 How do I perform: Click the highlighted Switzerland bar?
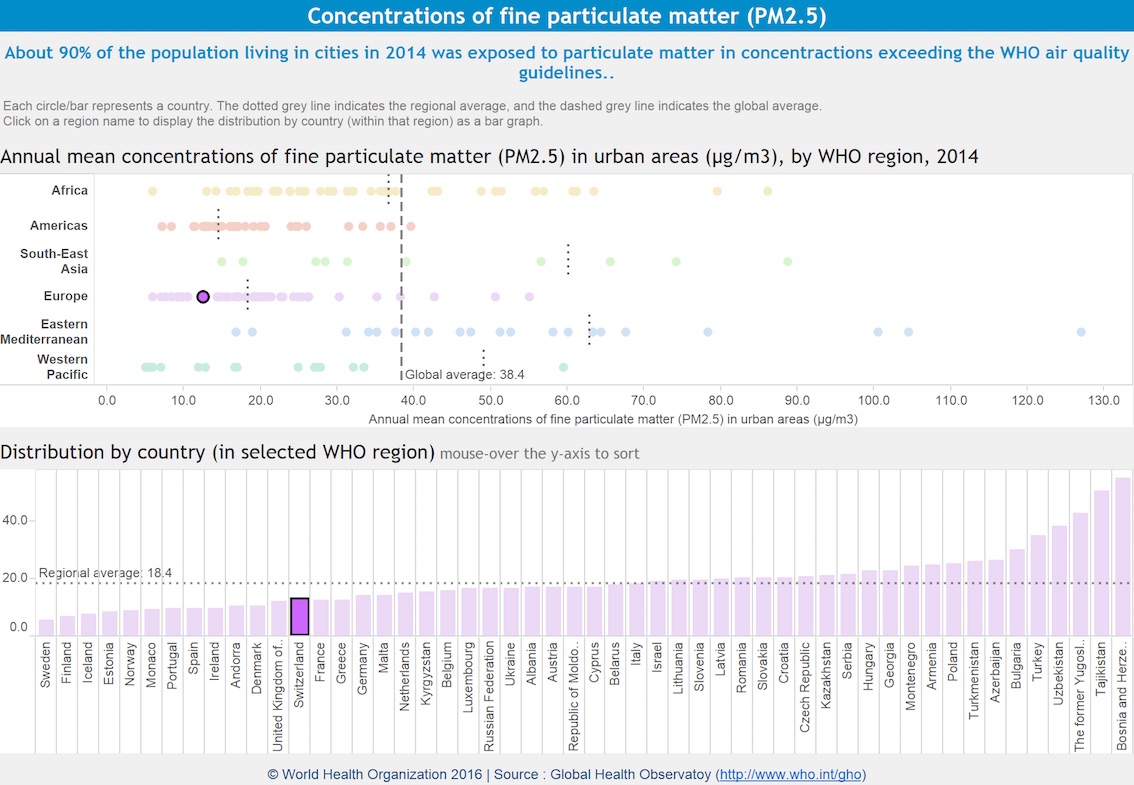point(299,615)
